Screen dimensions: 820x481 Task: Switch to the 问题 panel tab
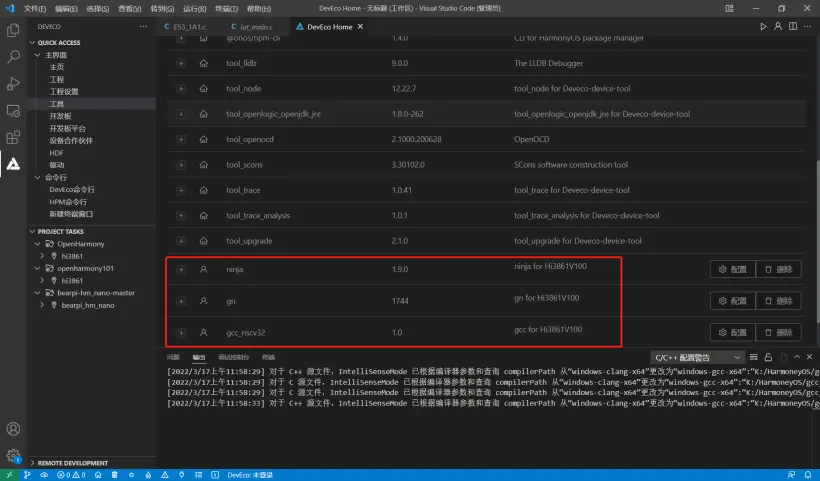(x=173, y=357)
